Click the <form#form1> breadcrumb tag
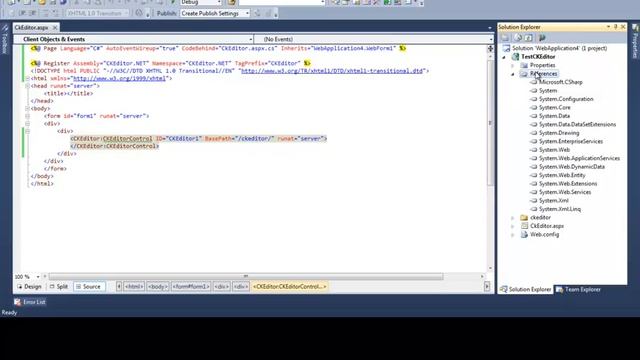This screenshot has width=640, height=360. [191, 287]
